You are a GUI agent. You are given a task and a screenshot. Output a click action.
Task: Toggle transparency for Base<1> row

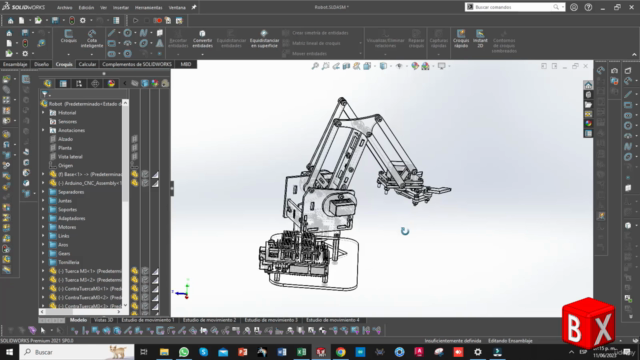155,174
